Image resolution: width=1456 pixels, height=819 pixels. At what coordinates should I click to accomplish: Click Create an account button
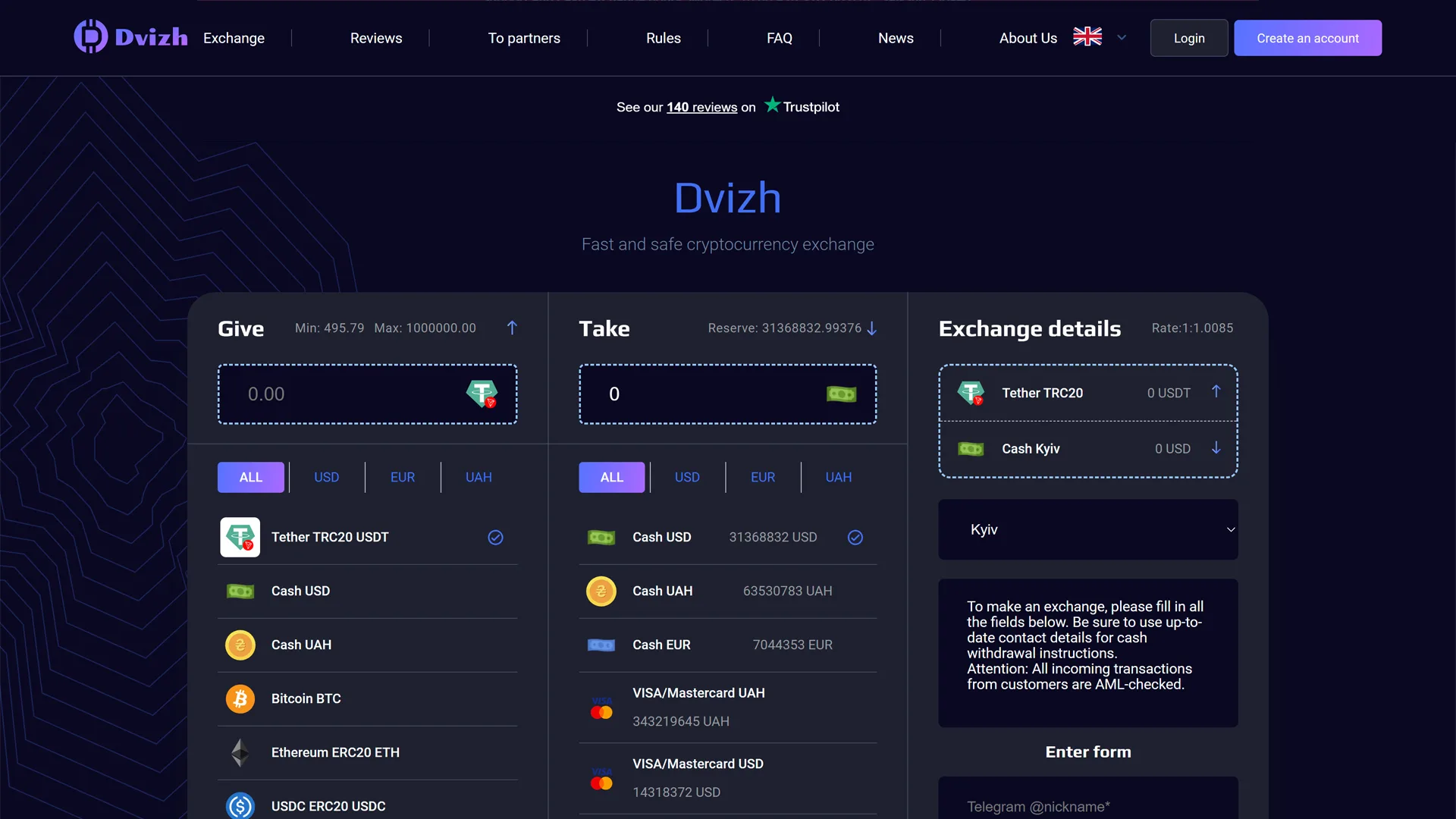click(1308, 38)
